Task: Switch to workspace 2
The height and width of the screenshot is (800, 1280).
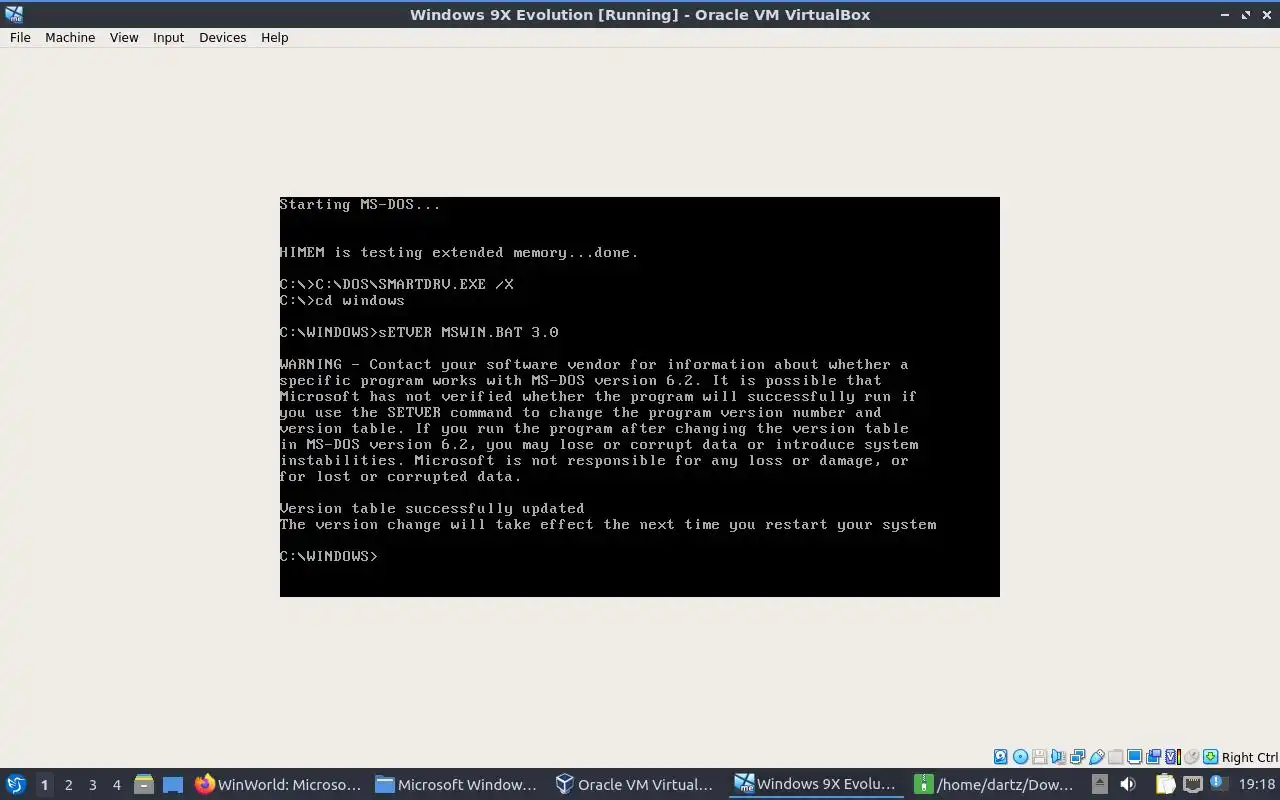Action: click(68, 785)
